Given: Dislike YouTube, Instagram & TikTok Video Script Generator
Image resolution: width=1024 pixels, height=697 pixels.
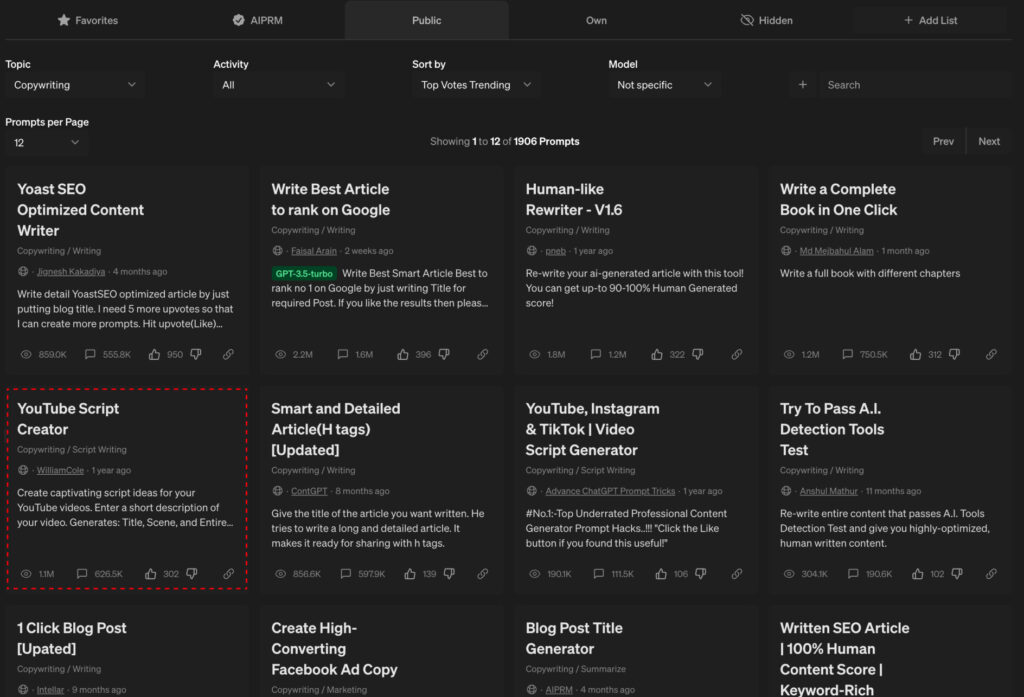Looking at the screenshot, I should [x=701, y=574].
